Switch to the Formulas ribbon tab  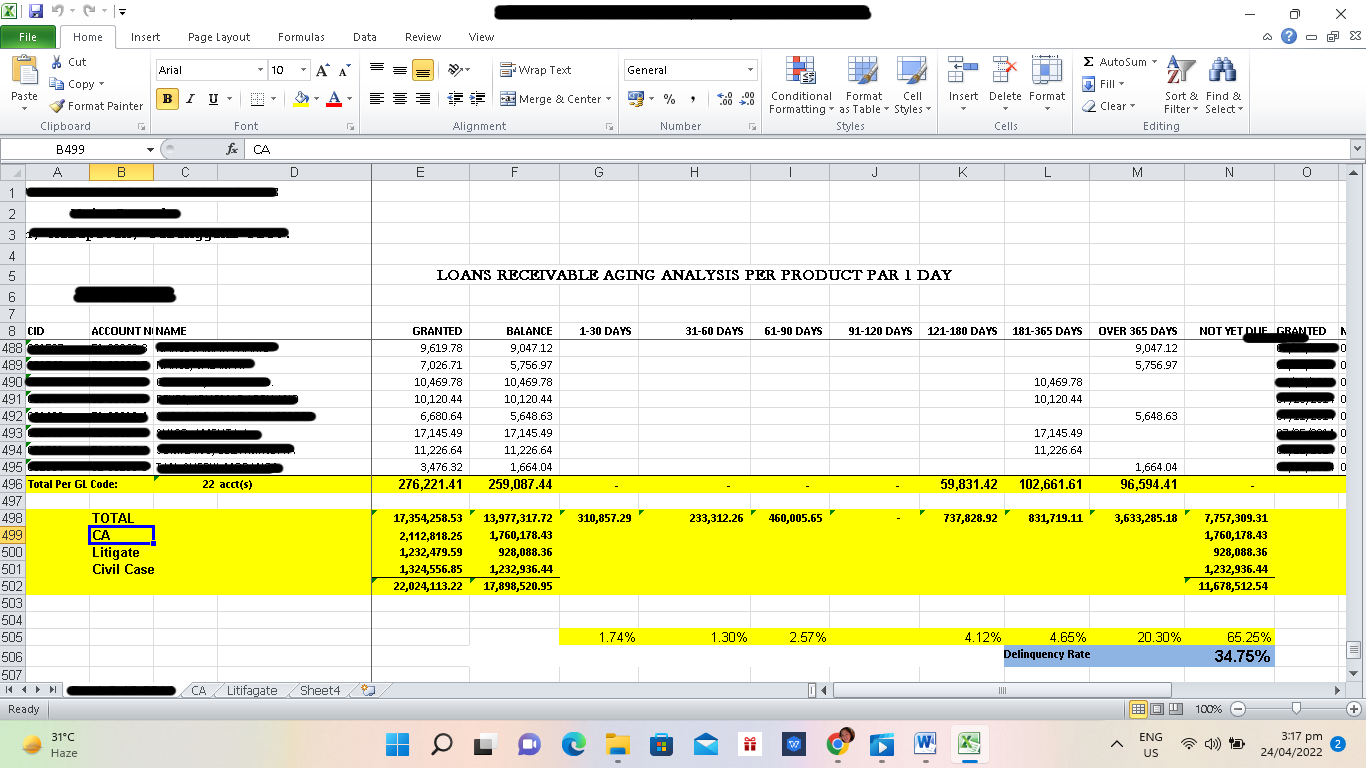pos(301,37)
